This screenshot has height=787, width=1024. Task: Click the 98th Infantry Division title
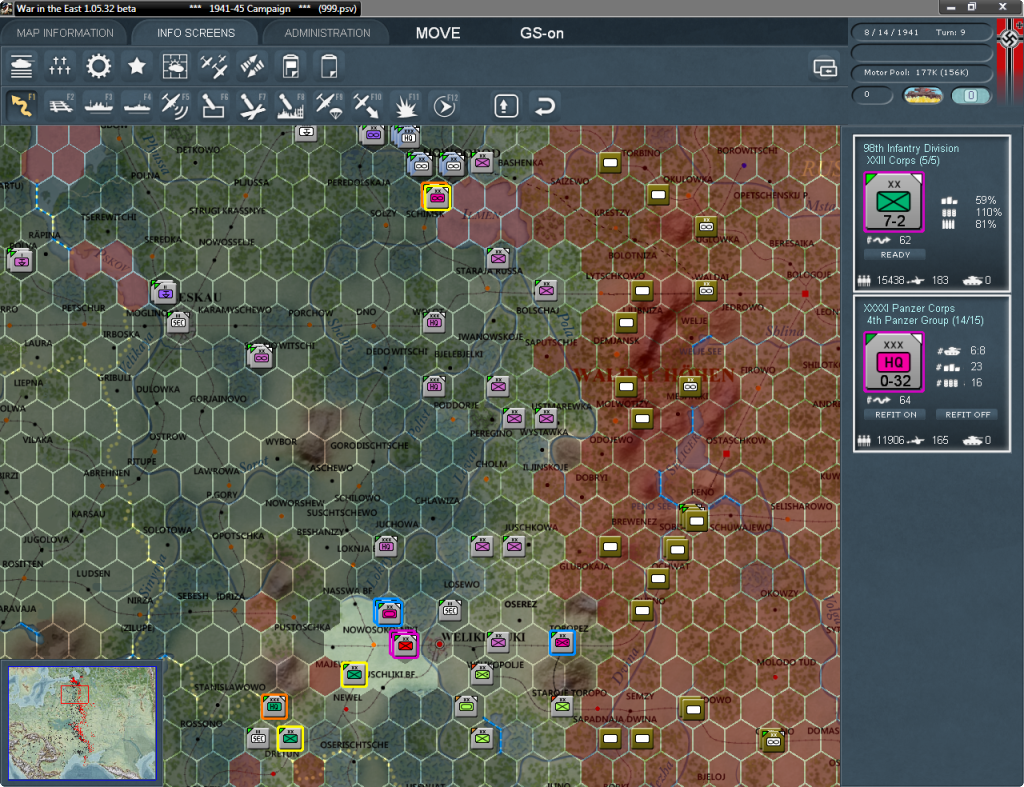911,148
